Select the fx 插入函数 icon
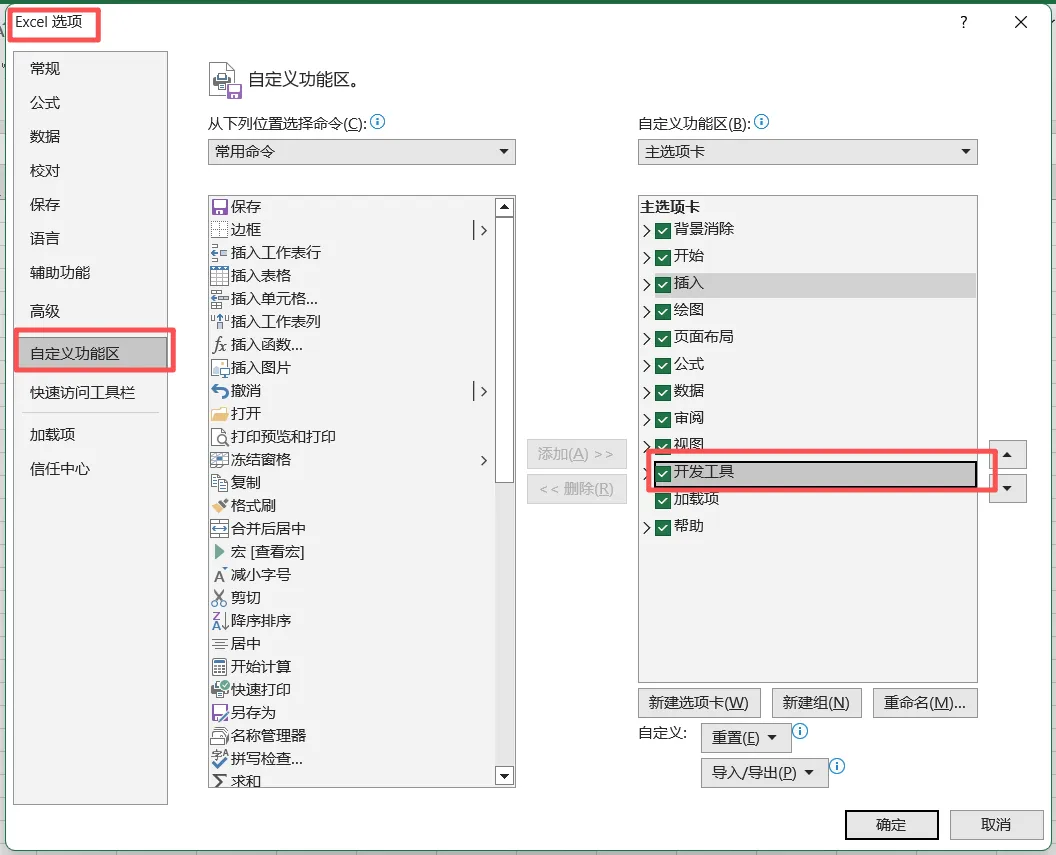 (220, 345)
